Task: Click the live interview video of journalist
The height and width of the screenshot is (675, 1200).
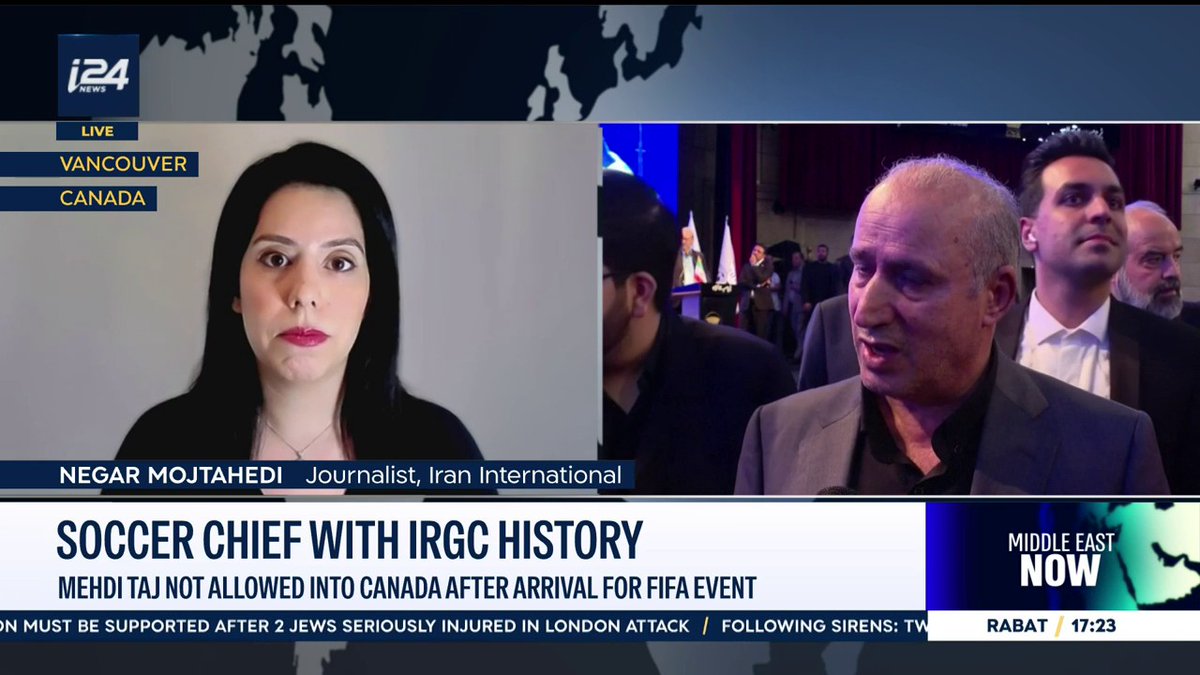Action: click(x=299, y=307)
